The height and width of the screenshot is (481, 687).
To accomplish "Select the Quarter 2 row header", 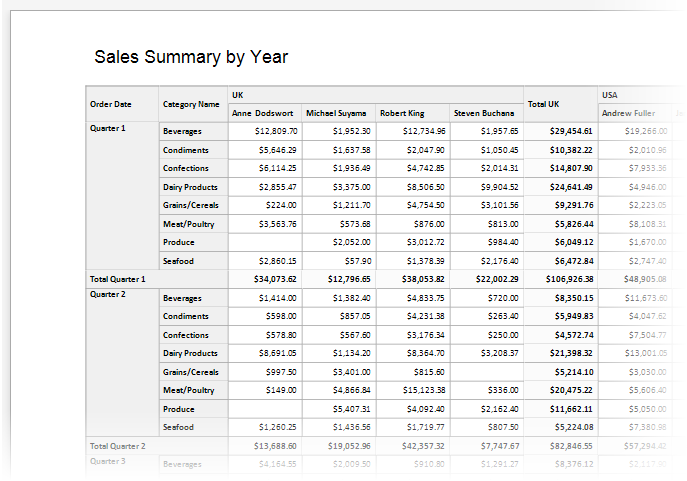I will click(108, 296).
